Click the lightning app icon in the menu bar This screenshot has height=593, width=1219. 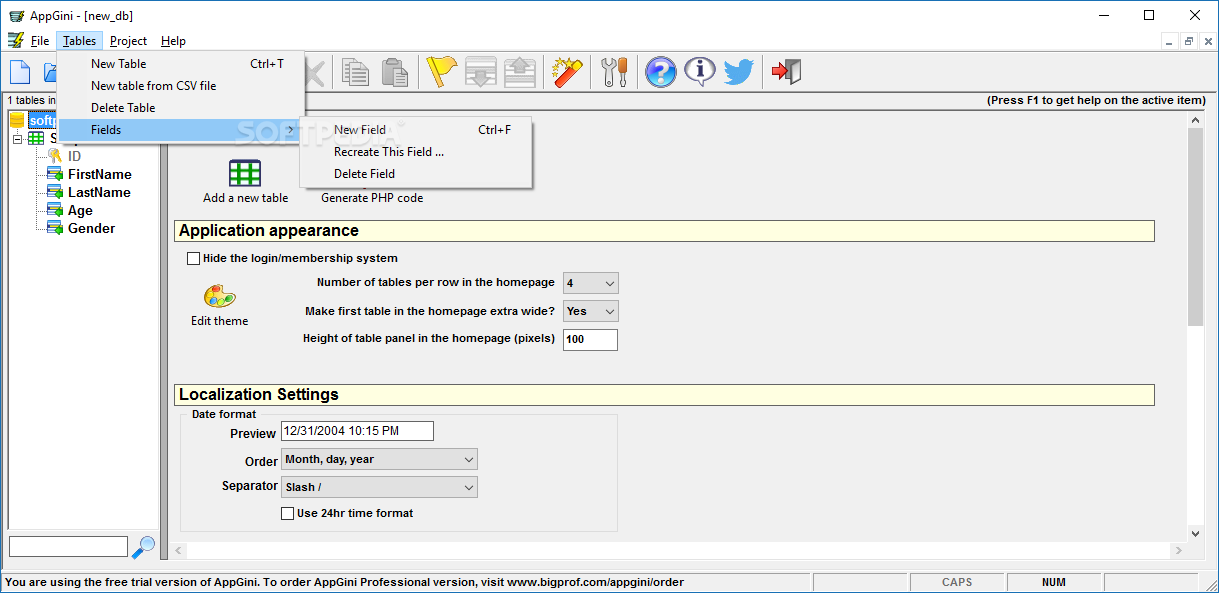coord(16,41)
